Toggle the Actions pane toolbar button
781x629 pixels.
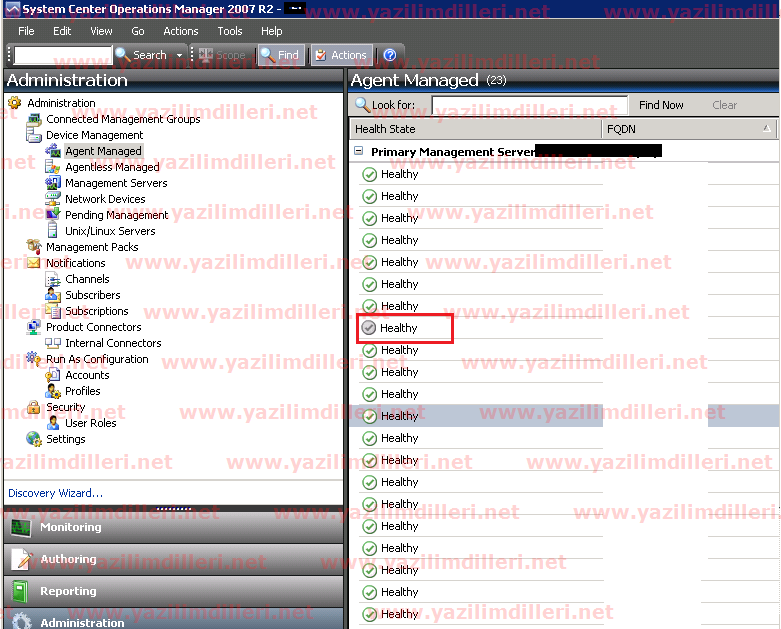pyautogui.click(x=341, y=55)
